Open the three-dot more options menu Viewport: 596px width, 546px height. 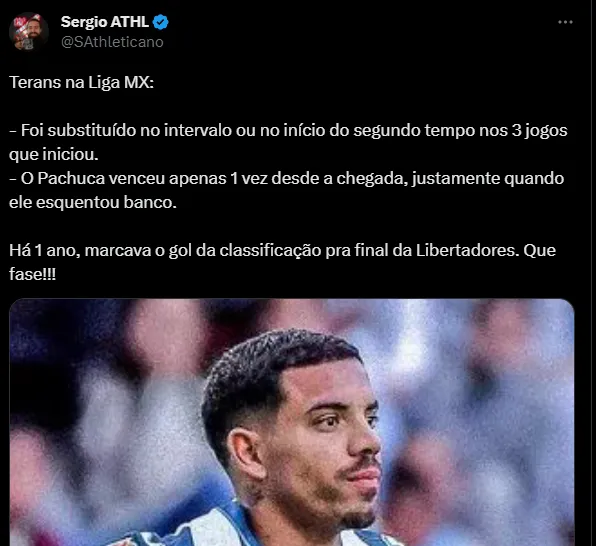coord(565,22)
